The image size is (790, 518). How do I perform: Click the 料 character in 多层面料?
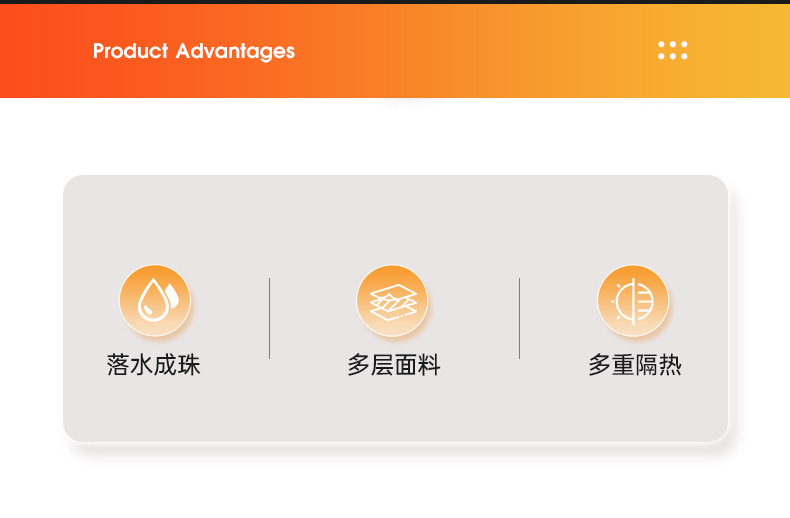(429, 364)
